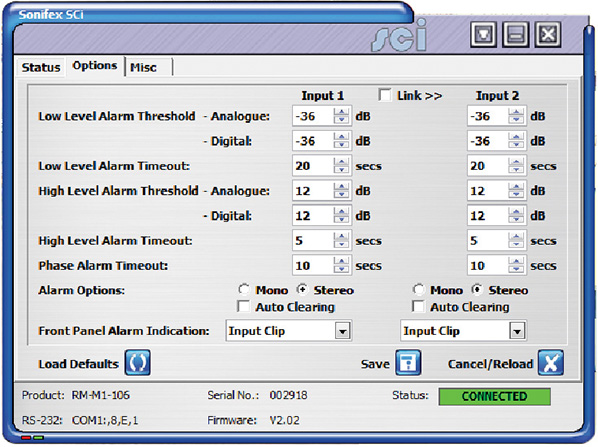This screenshot has height=447, width=598.
Task: Decrease Input 1 High Level Analogue threshold
Action: pyautogui.click(x=341, y=195)
